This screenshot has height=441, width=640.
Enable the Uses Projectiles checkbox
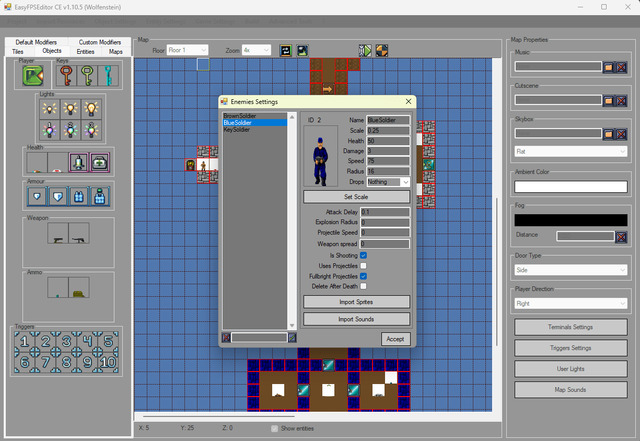coord(363,266)
